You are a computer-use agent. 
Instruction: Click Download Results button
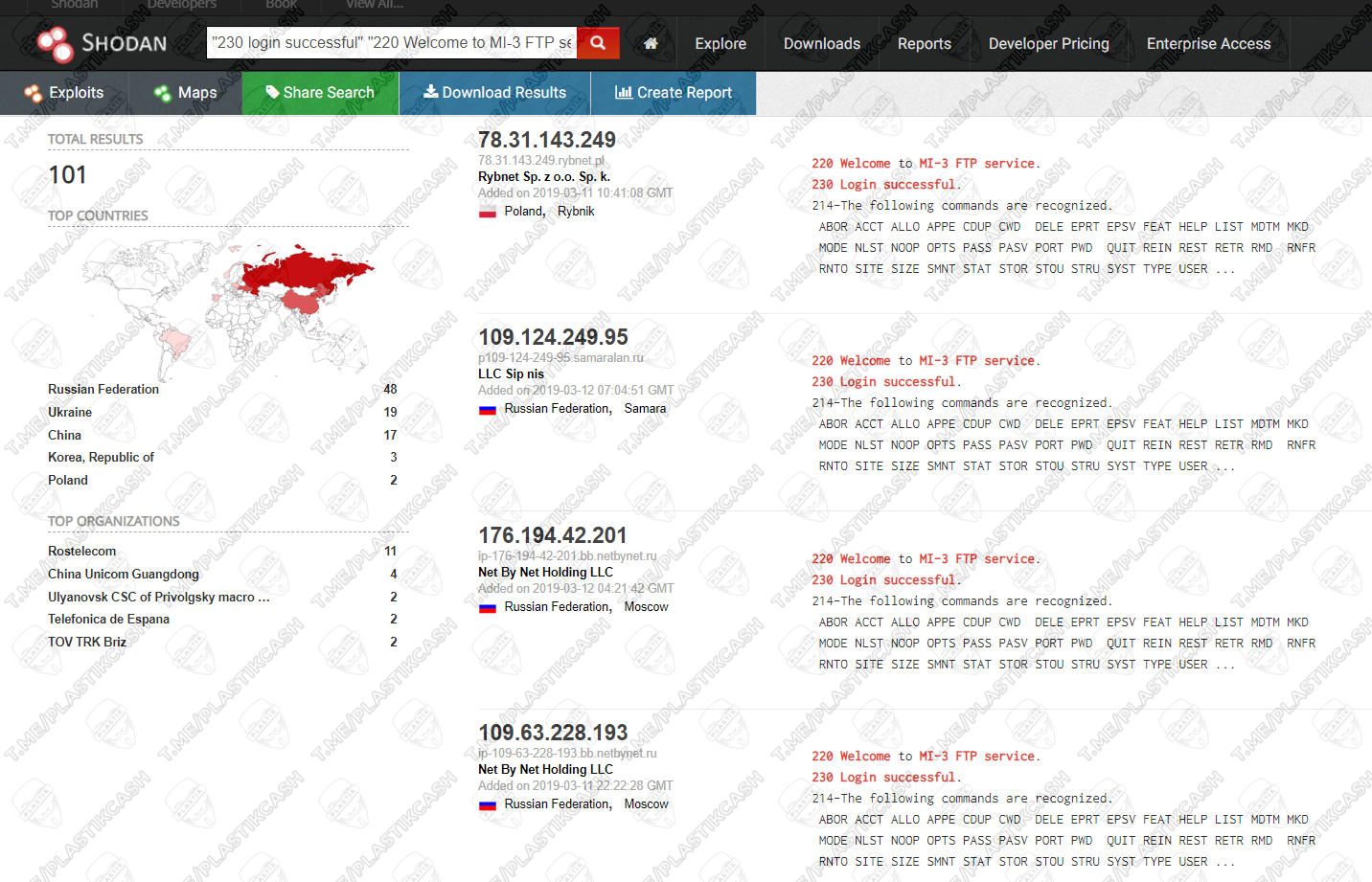click(x=494, y=93)
